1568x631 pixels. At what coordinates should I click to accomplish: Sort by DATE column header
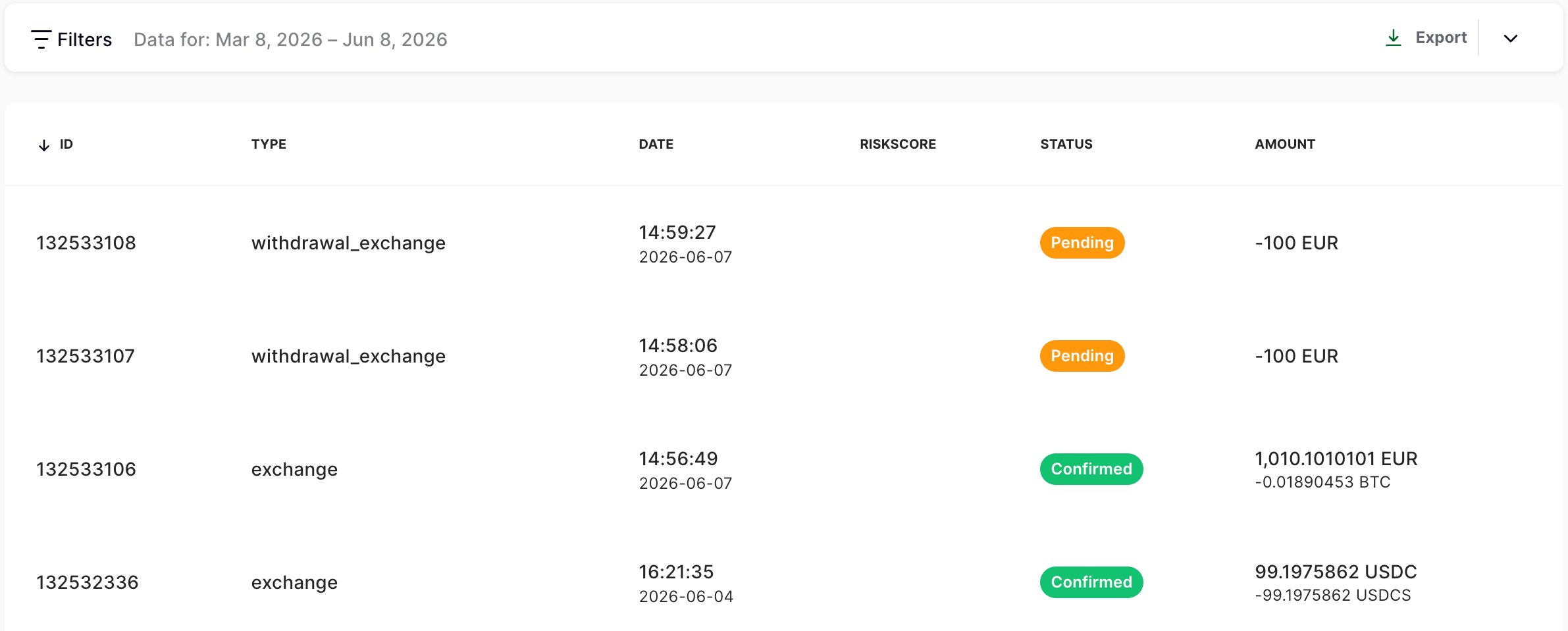click(x=656, y=144)
